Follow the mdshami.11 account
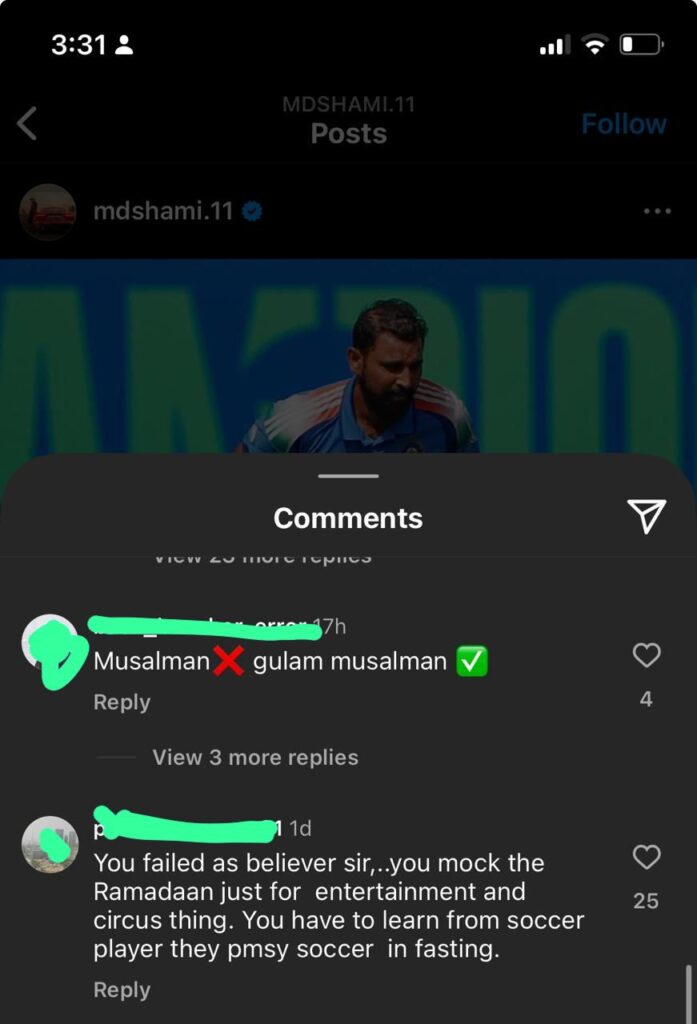Screen dimensions: 697x1024 [x=624, y=124]
